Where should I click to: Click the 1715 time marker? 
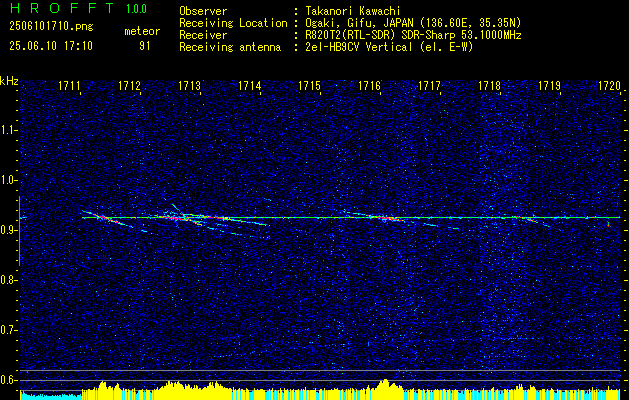pyautogui.click(x=309, y=86)
